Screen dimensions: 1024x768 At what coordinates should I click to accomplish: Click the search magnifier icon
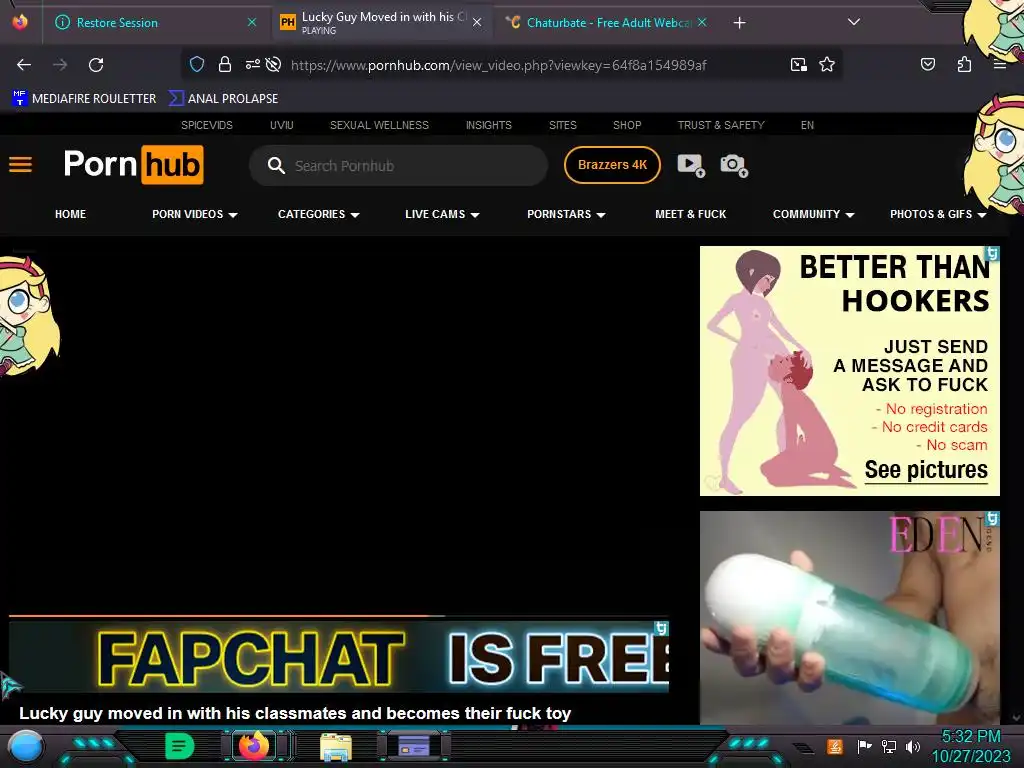click(x=276, y=165)
